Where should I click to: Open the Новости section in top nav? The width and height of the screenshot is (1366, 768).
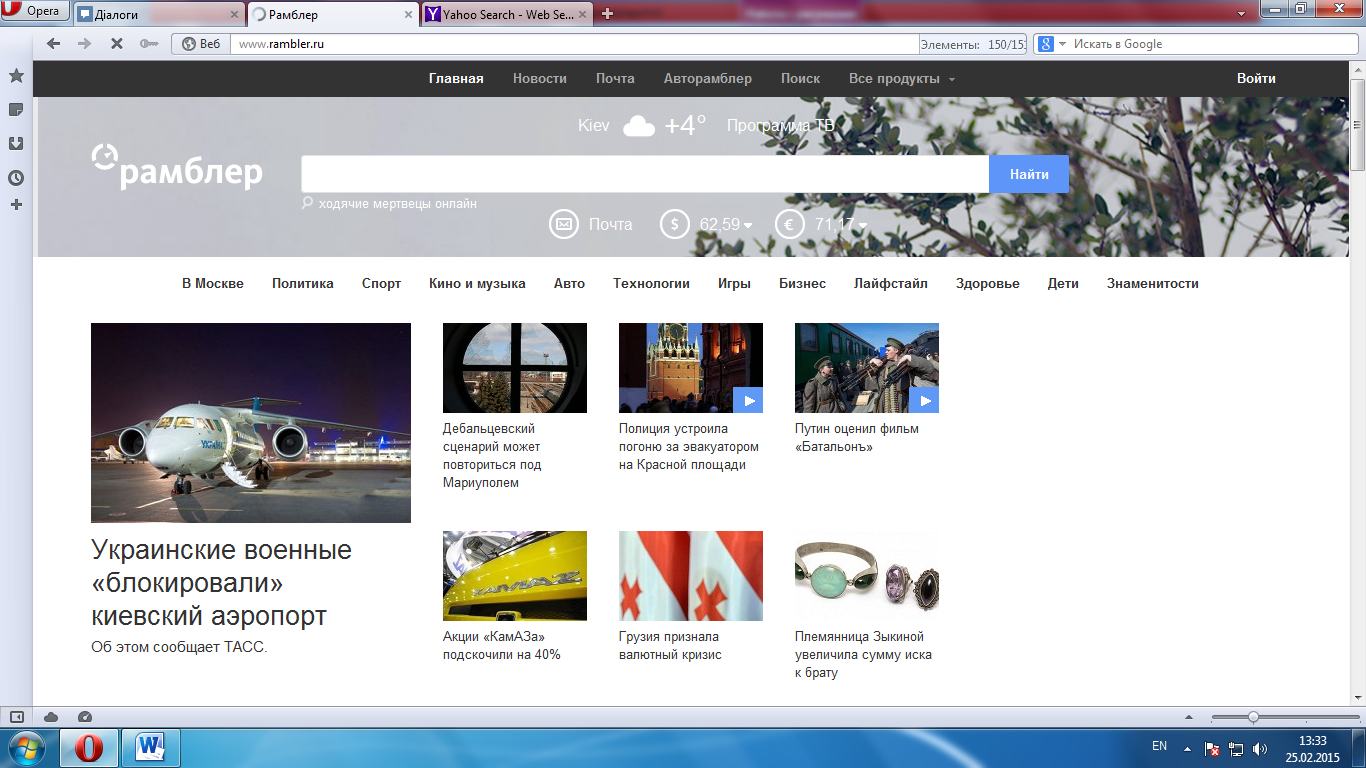[540, 79]
